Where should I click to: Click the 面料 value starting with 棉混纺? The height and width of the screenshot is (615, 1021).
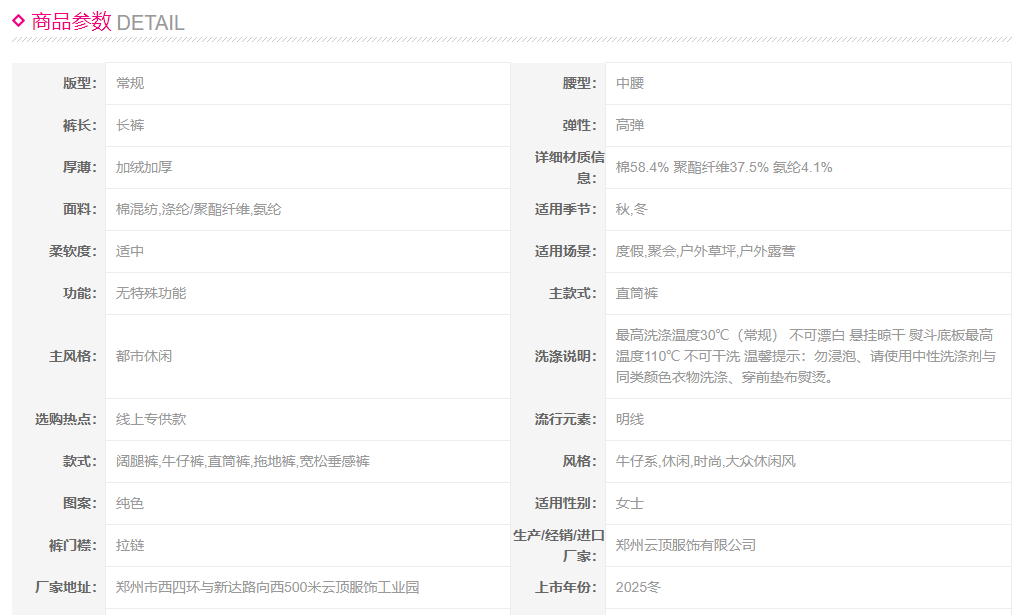tap(198, 209)
